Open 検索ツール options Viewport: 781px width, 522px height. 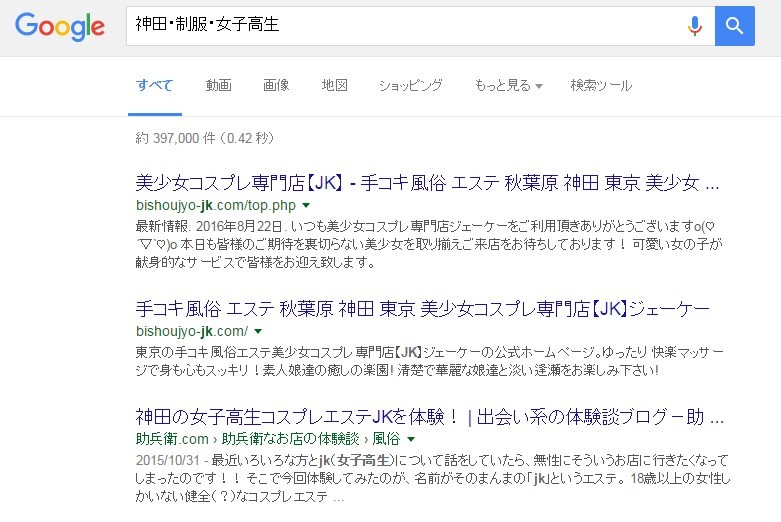(x=601, y=85)
